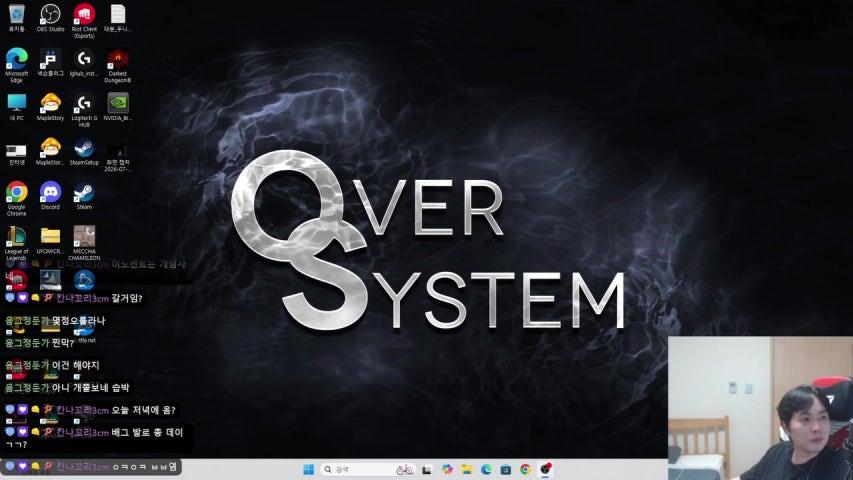Screen dimensions: 853x480
Task: Open the League of Legends shortcut
Action: coord(16,242)
